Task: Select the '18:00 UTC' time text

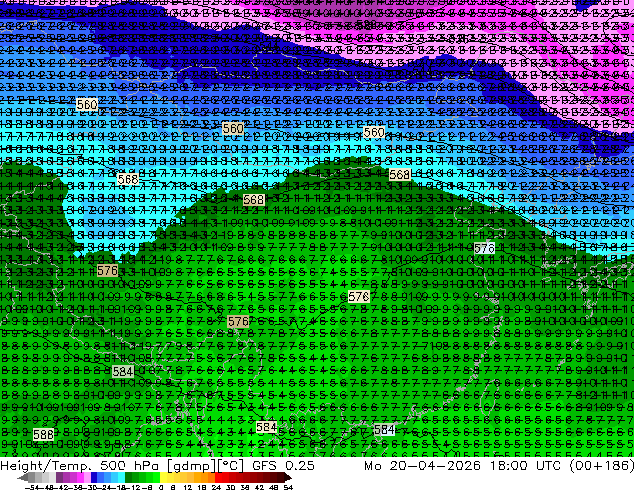Action: point(525,465)
